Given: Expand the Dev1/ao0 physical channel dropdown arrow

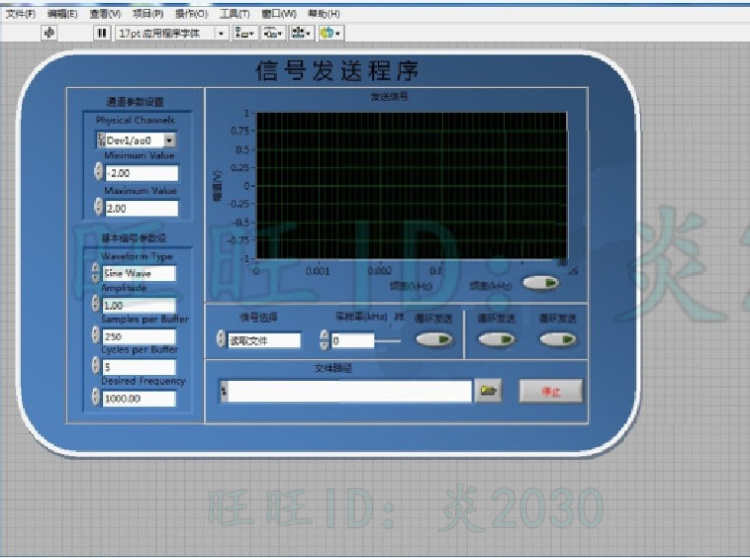Looking at the screenshot, I should click(169, 140).
